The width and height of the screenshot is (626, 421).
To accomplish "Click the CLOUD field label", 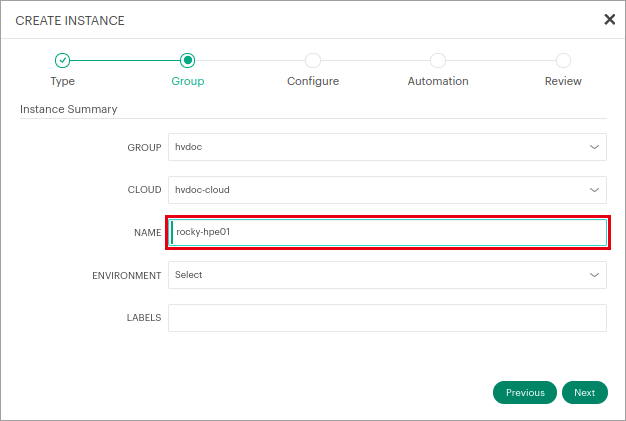I will click(x=144, y=190).
